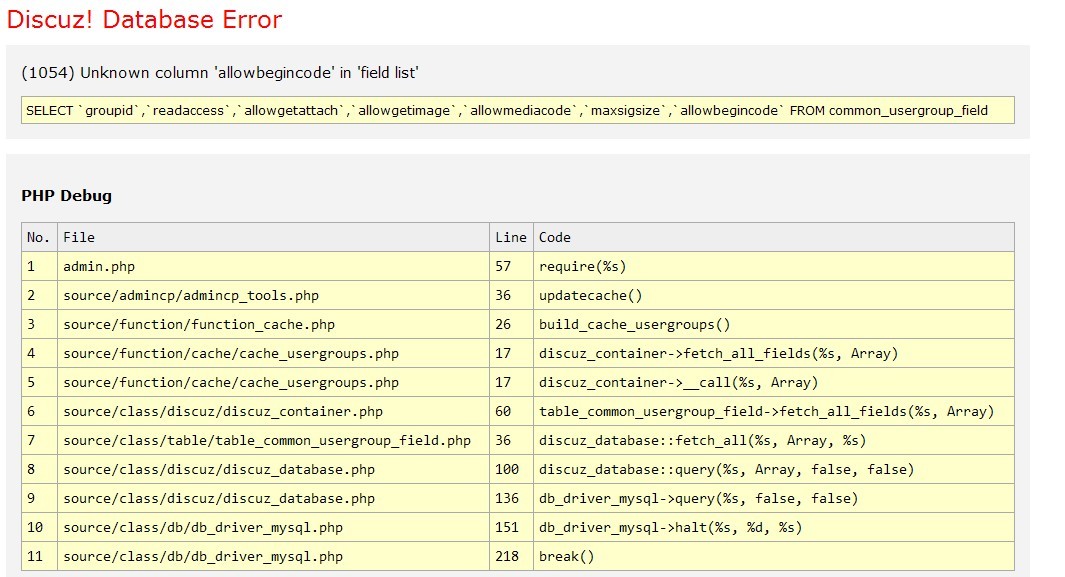1065x577 pixels.
Task: Click row number 1 cell
Action: click(x=39, y=267)
